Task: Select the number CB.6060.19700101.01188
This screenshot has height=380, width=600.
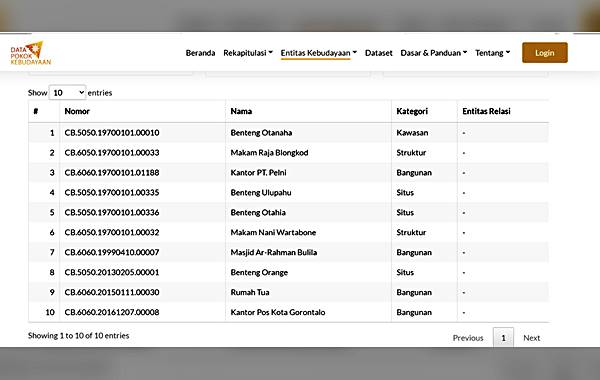Action: point(112,173)
